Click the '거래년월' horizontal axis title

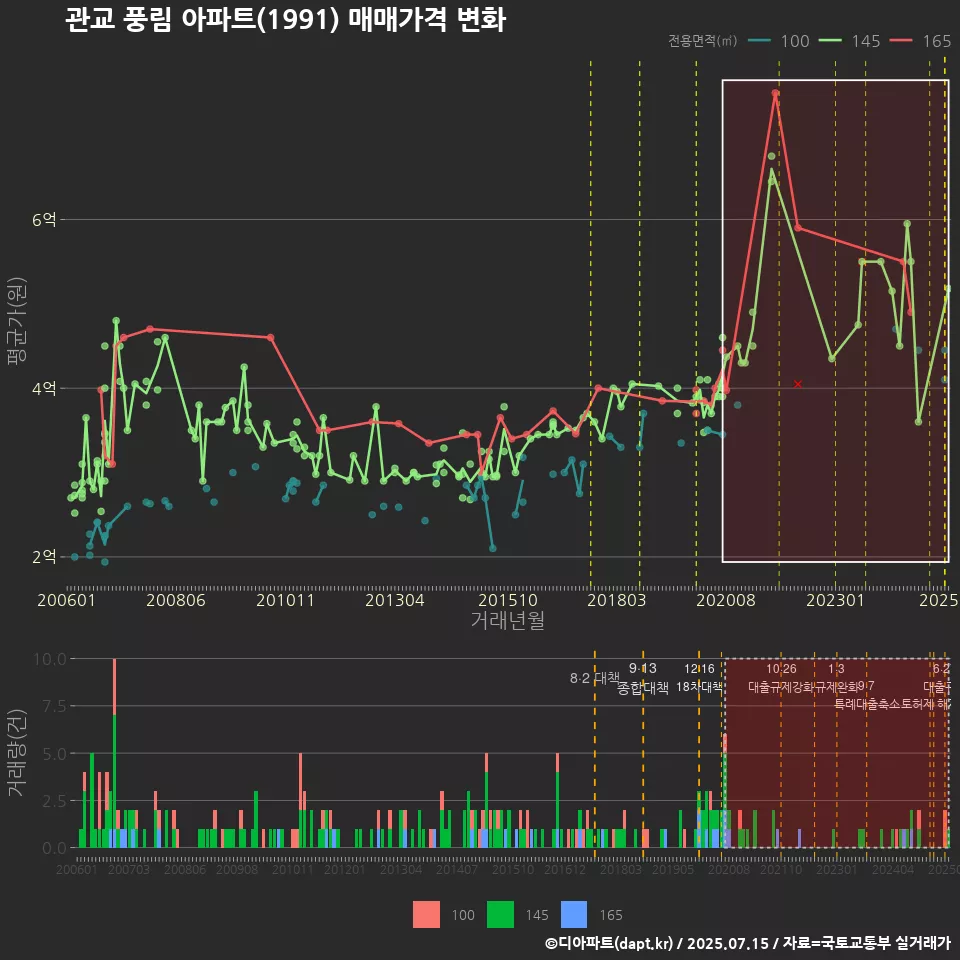508,620
